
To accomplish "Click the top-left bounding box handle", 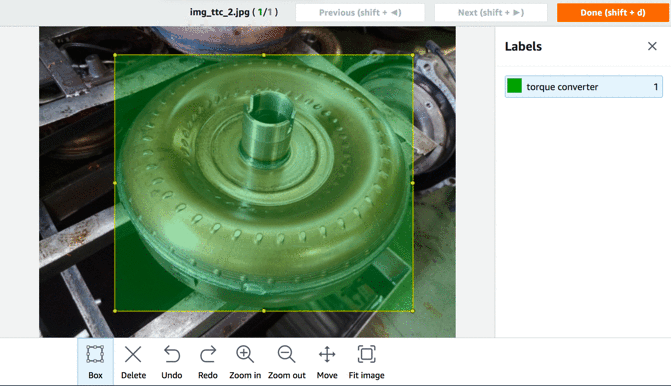I will pos(115,55).
